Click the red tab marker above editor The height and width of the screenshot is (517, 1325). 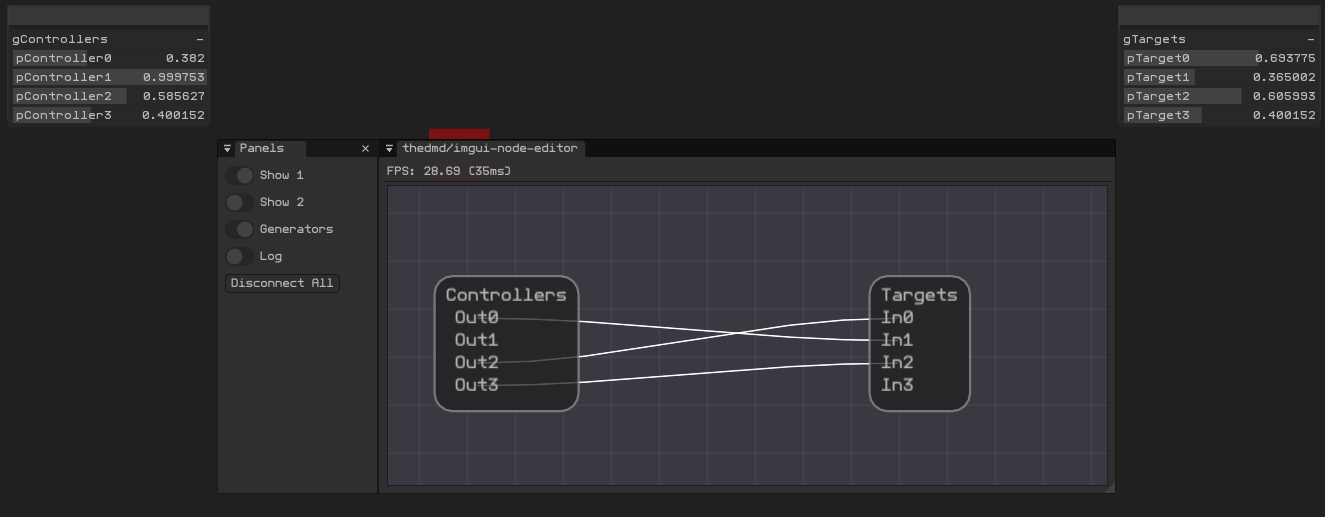[459, 134]
